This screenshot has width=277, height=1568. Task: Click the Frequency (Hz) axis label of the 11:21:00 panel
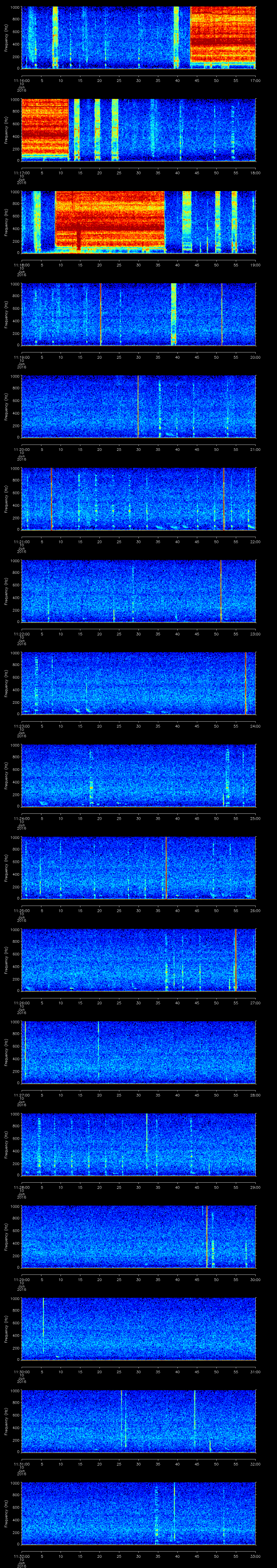coord(6,499)
